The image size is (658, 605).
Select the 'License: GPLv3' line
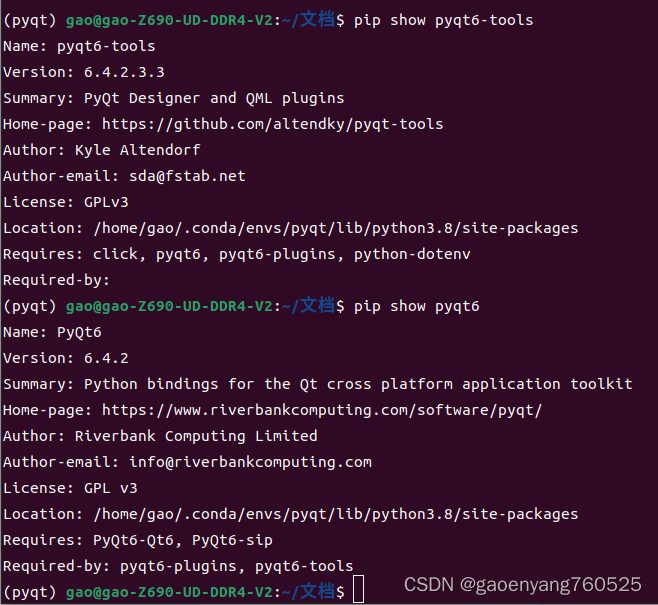click(x=66, y=202)
